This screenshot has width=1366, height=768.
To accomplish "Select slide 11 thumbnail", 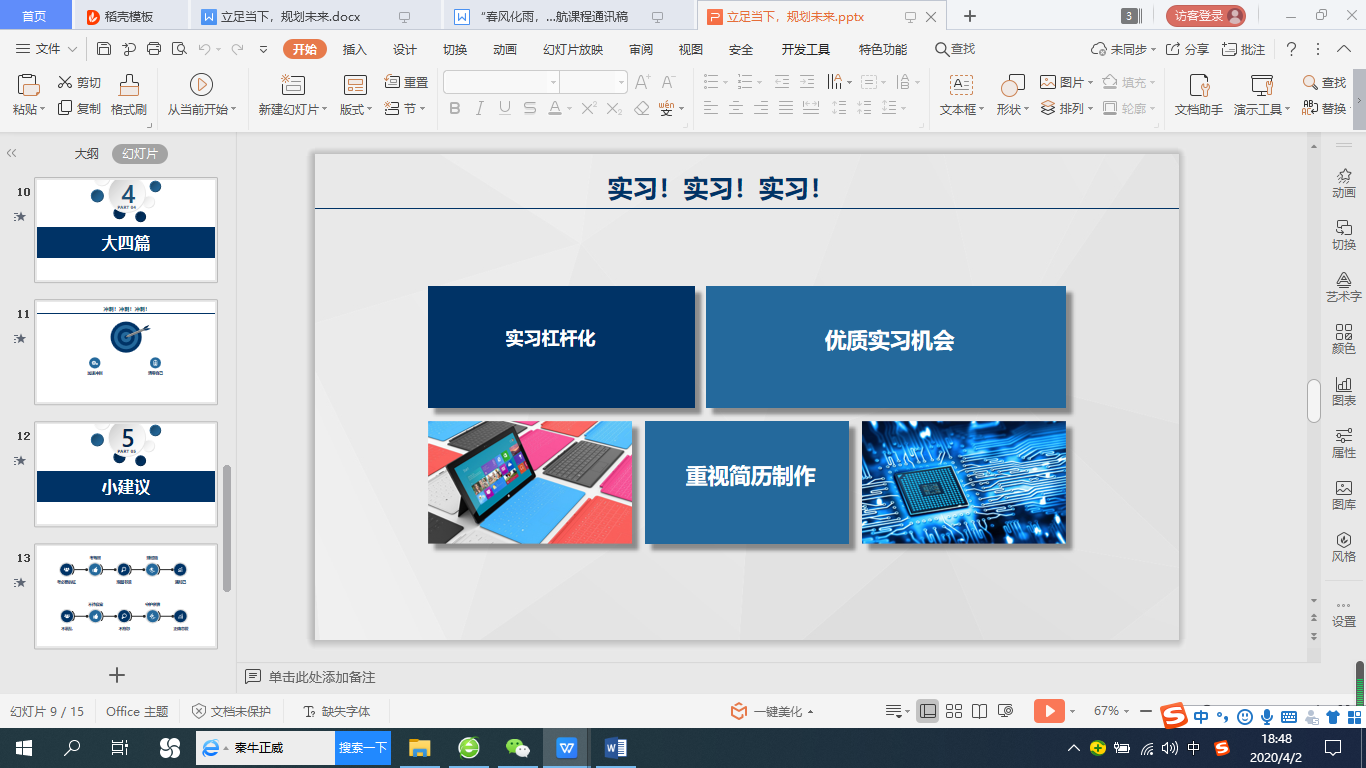I will [126, 352].
